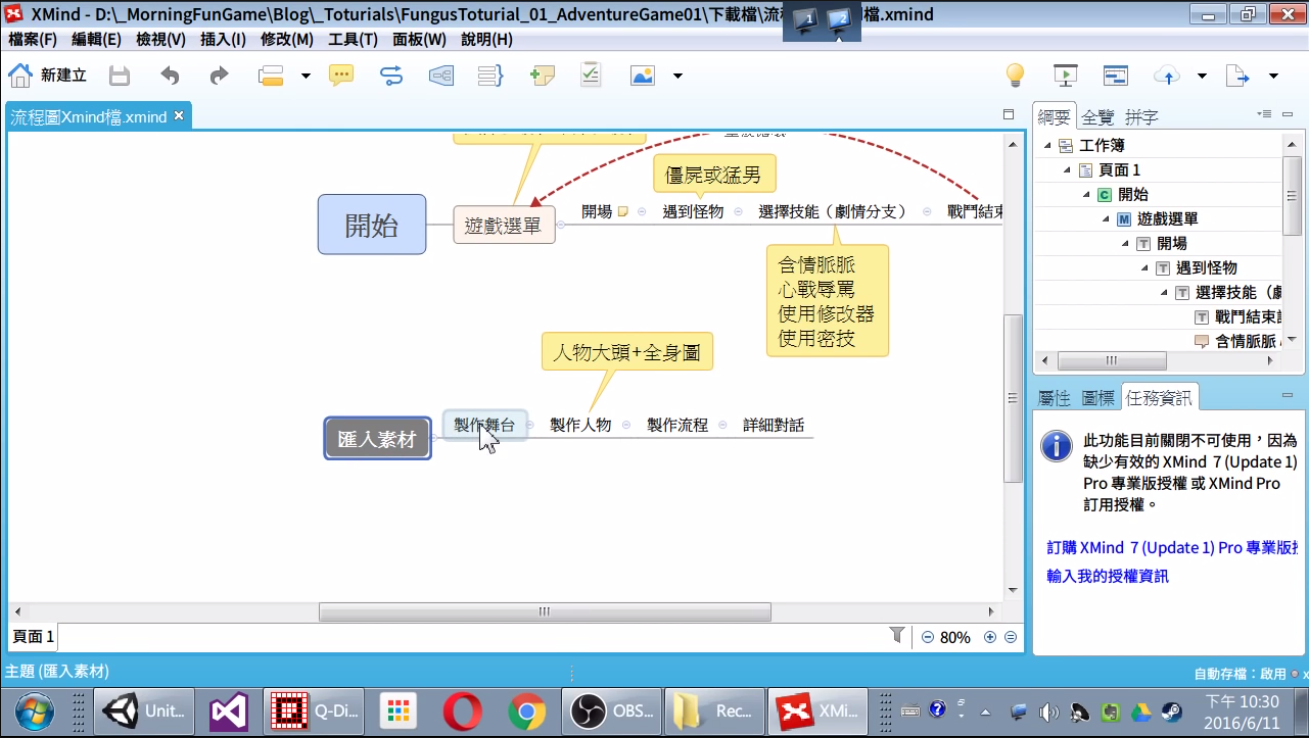Image resolution: width=1309 pixels, height=738 pixels.
Task: Insert an image with the picture icon
Action: pos(642,76)
